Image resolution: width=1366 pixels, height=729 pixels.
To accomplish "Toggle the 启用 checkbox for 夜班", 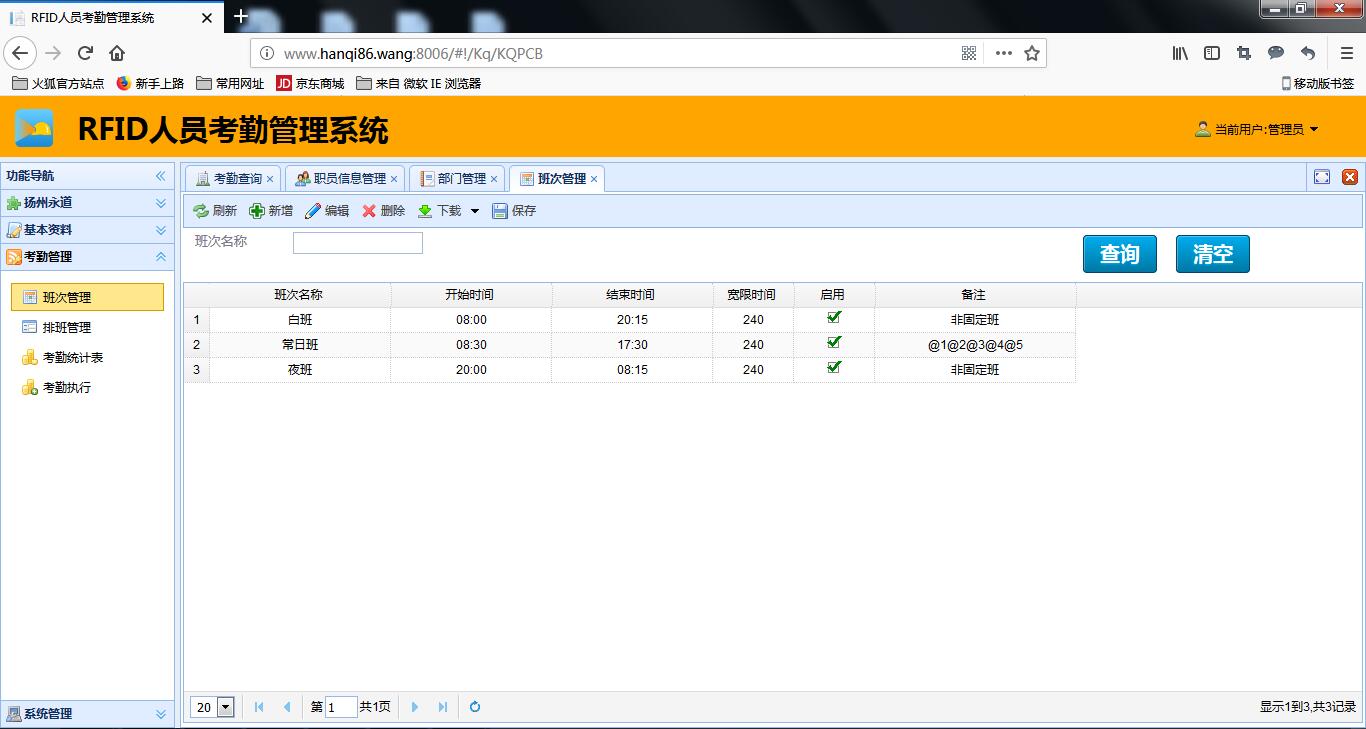I will [834, 368].
